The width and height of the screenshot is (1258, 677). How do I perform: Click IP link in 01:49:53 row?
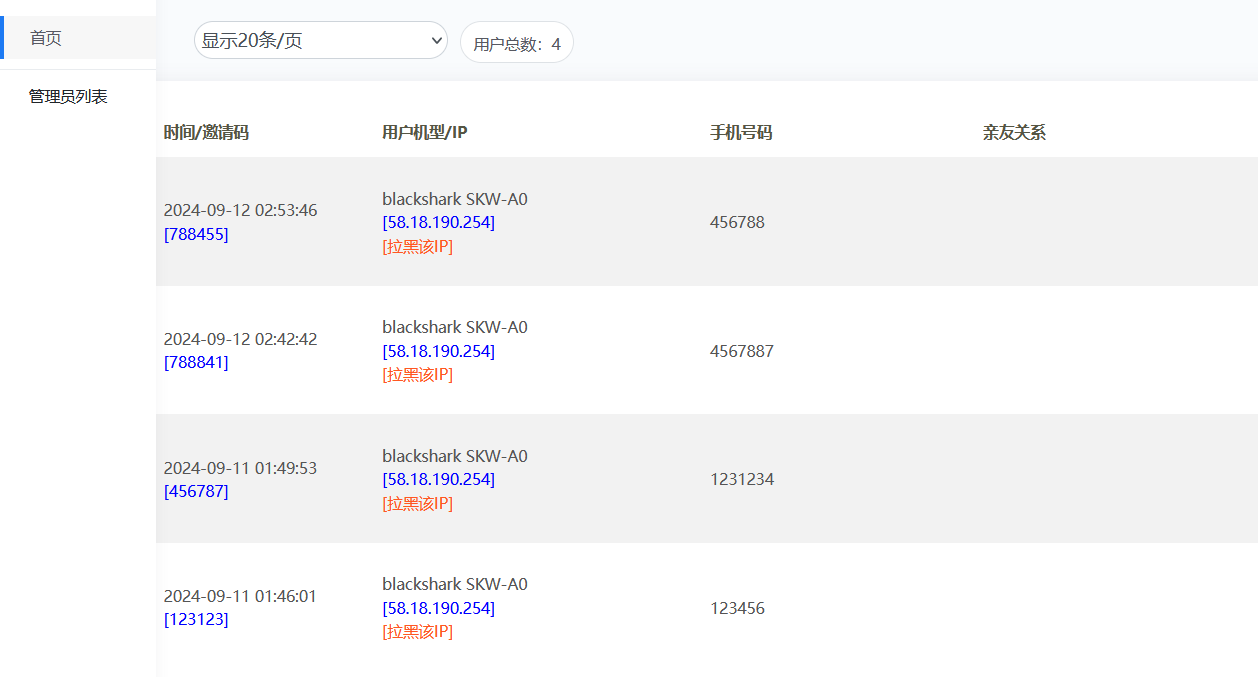438,479
